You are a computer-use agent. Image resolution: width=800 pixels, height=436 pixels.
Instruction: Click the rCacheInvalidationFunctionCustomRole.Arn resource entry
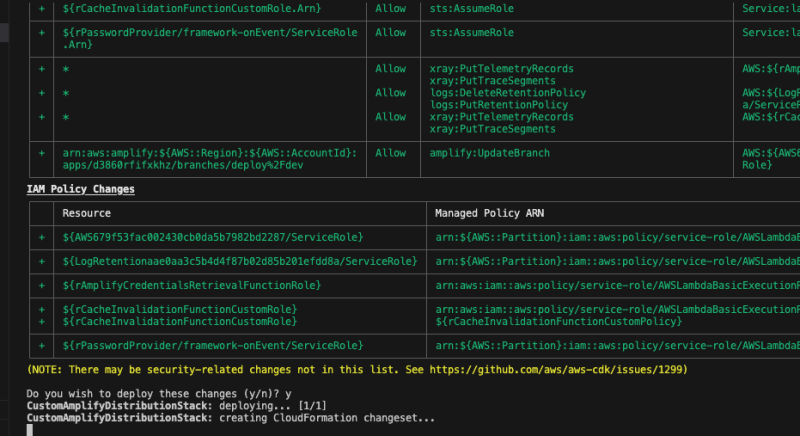point(193,8)
